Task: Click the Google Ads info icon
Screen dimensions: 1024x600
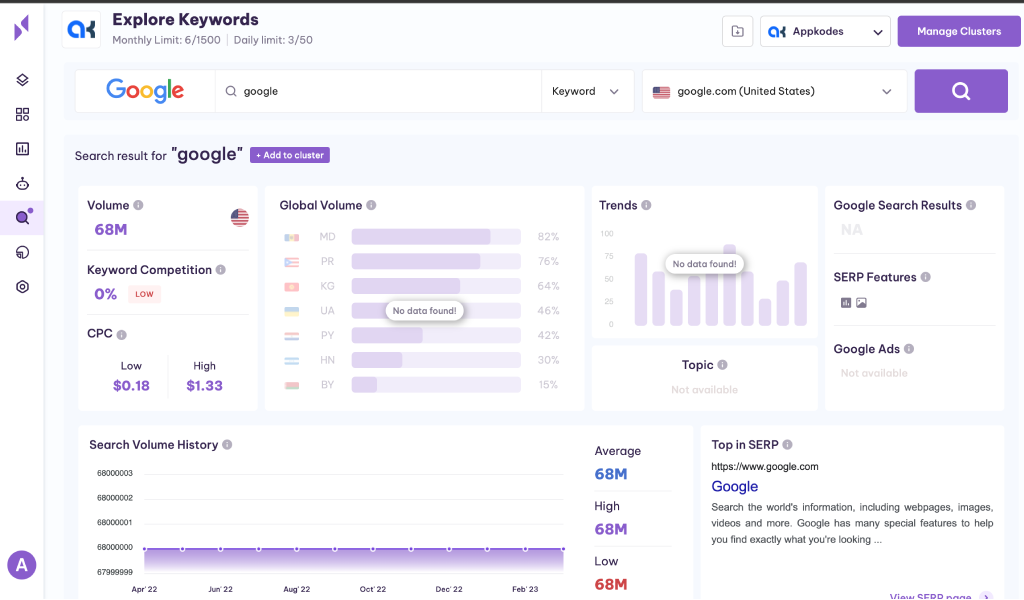Action: 909,349
